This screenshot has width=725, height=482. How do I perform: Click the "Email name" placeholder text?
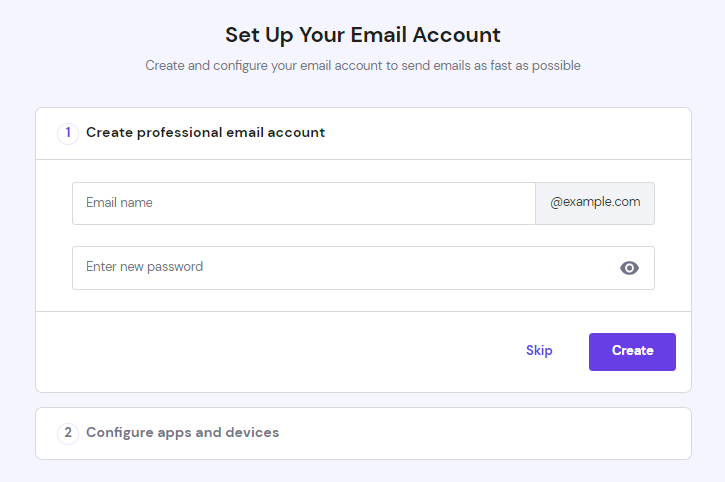point(119,203)
